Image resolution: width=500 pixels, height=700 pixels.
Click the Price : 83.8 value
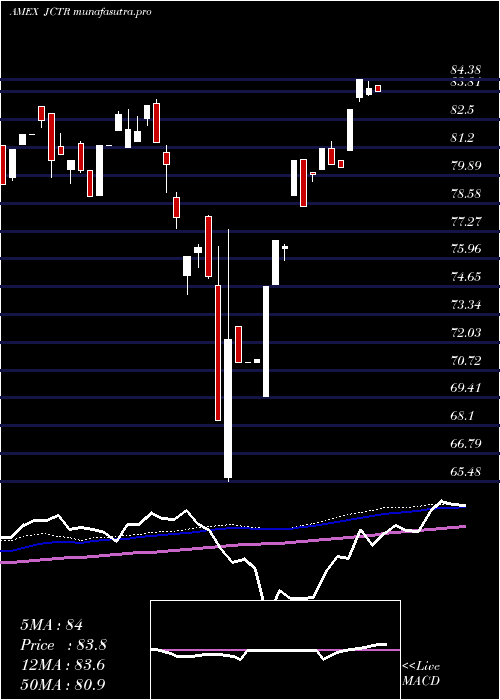coord(63,645)
